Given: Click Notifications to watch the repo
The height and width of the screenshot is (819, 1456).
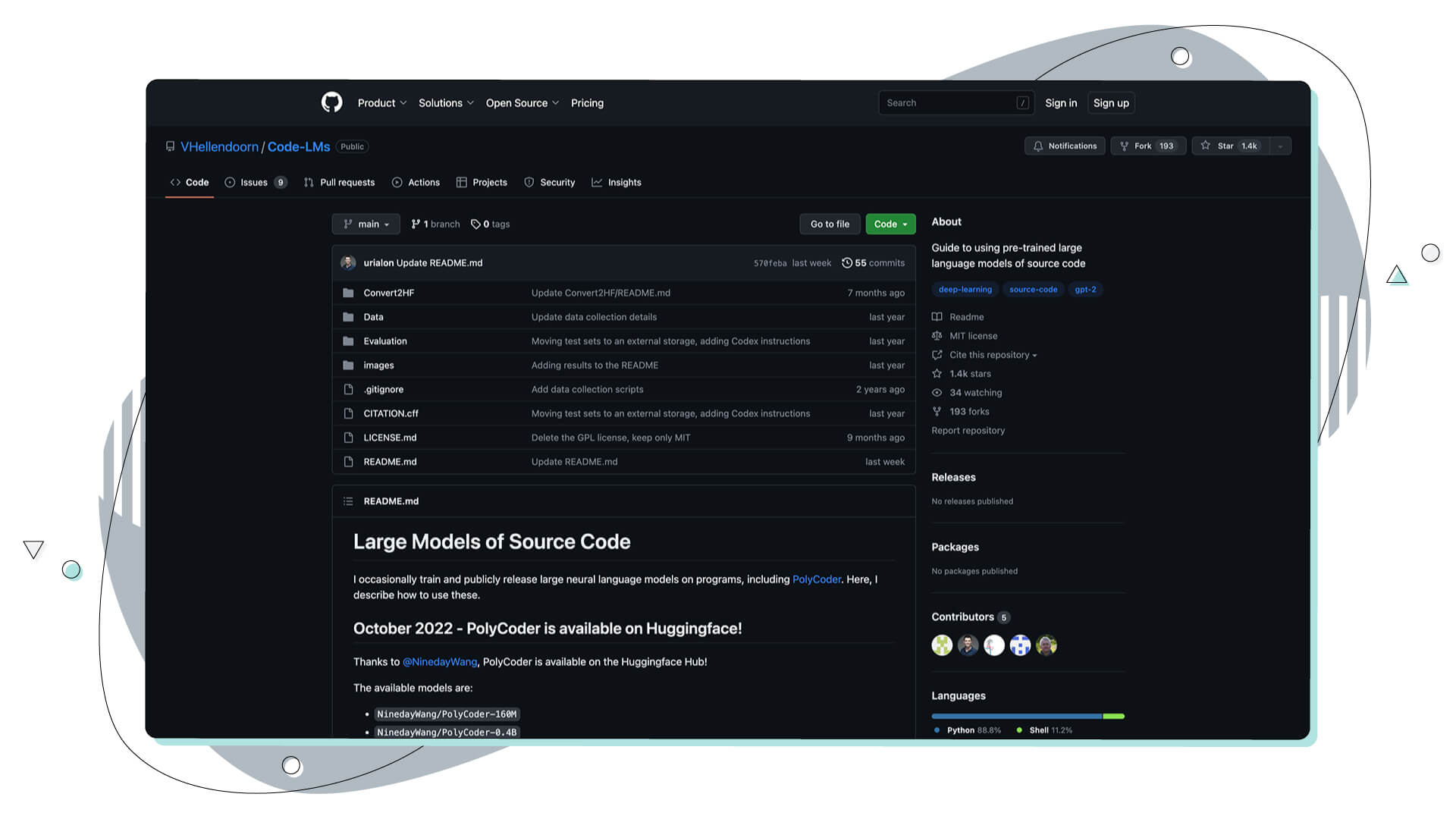Looking at the screenshot, I should click(x=1065, y=146).
